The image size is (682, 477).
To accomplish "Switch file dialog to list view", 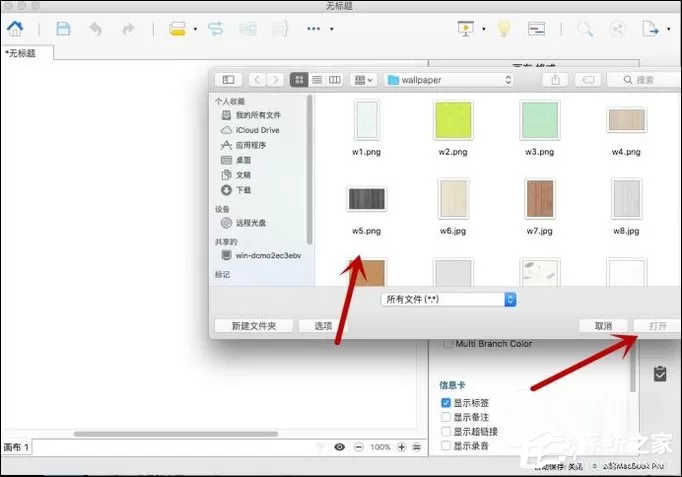I will point(317,80).
